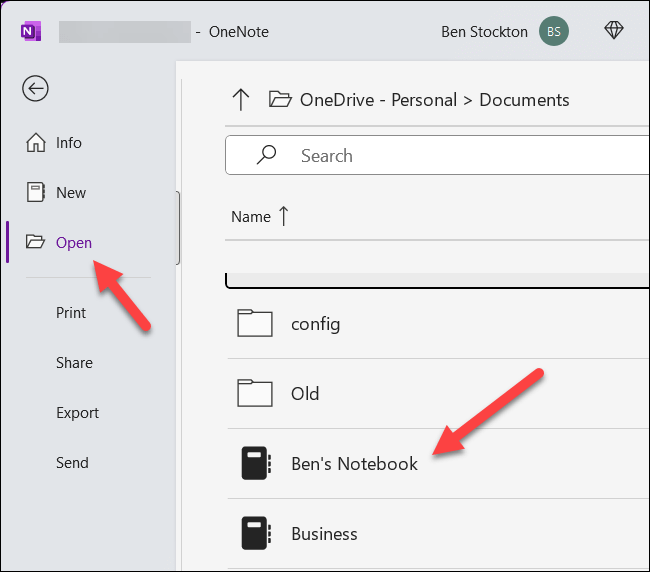The width and height of the screenshot is (650, 572).
Task: Click the Business notebook icon
Action: [x=256, y=533]
